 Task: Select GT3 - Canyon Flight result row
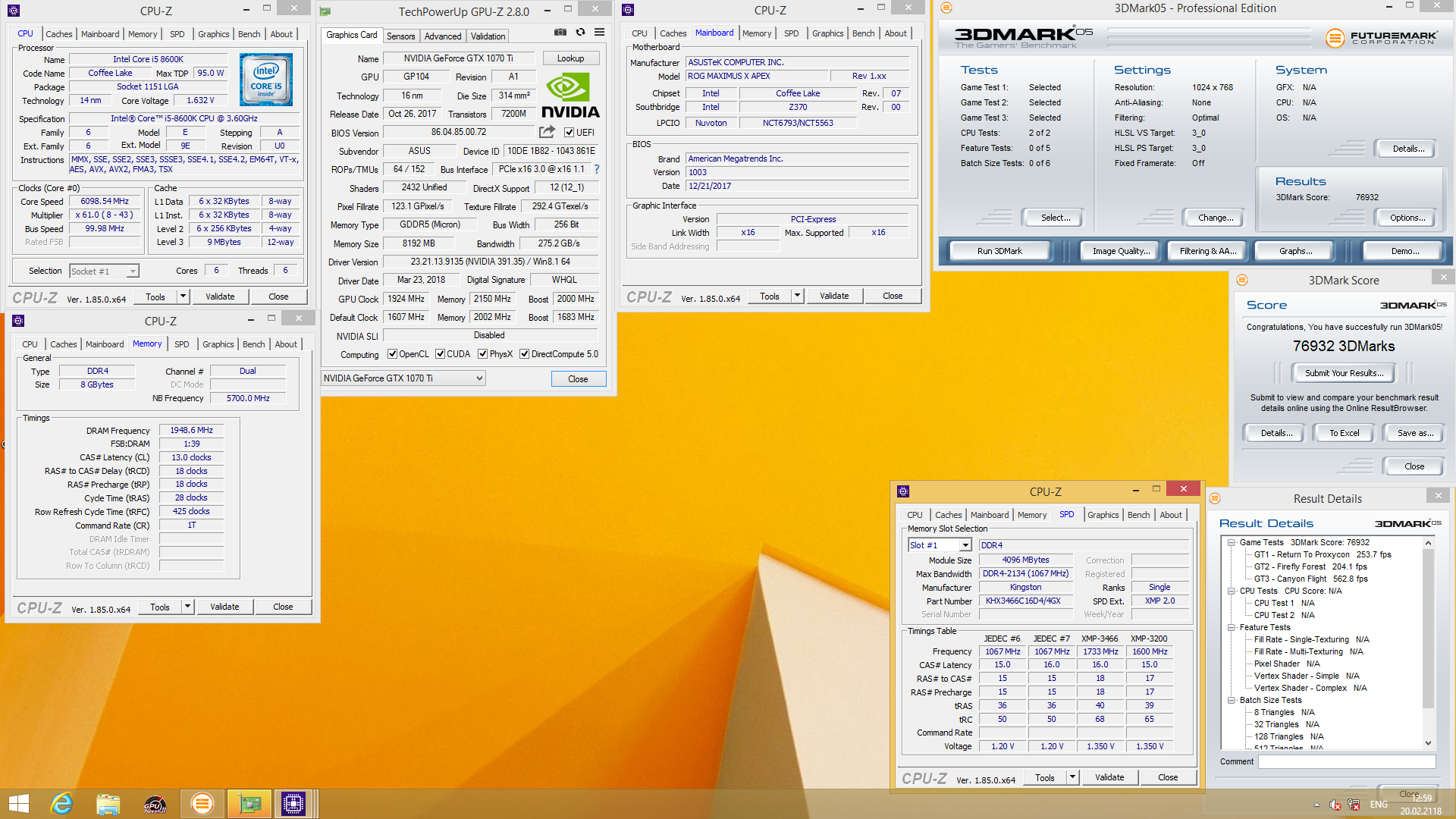click(1310, 579)
